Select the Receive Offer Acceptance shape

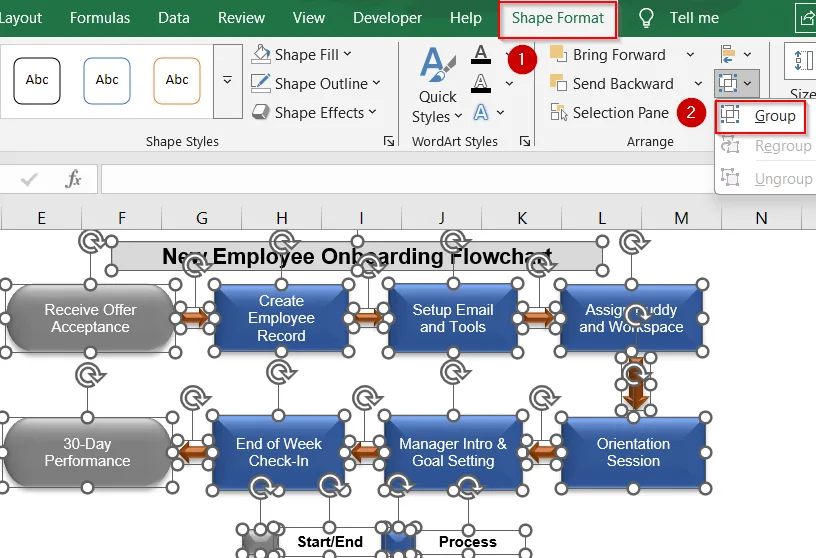tap(91, 318)
